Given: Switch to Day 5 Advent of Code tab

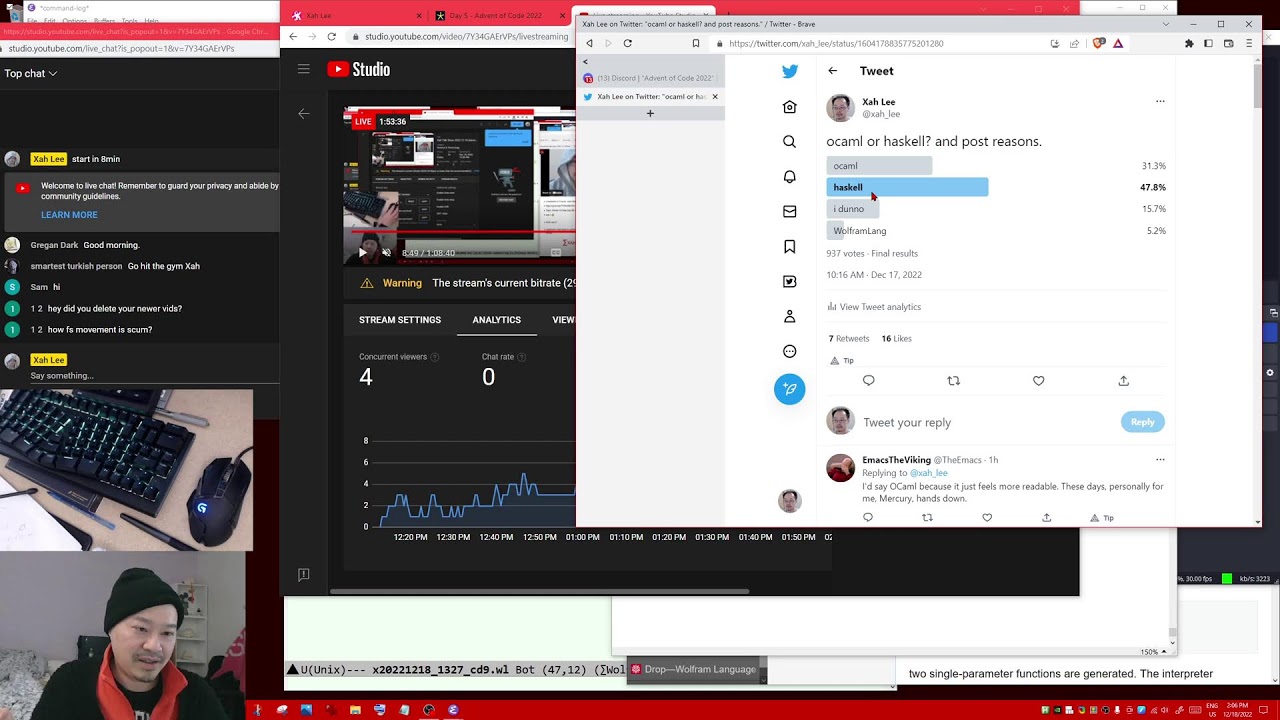Looking at the screenshot, I should [x=495, y=15].
